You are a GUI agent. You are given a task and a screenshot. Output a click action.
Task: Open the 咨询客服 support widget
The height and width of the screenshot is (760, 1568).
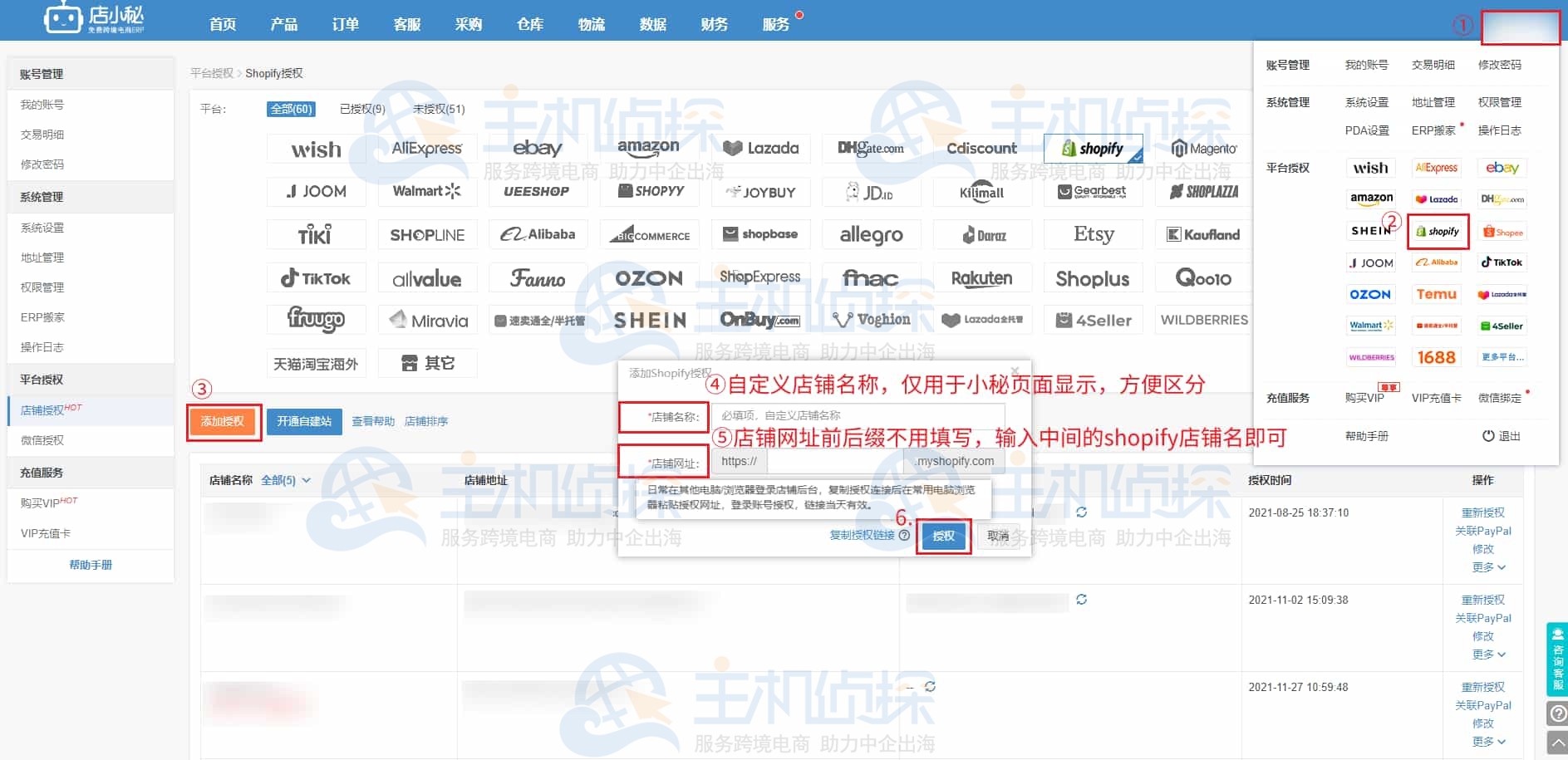click(x=1557, y=659)
